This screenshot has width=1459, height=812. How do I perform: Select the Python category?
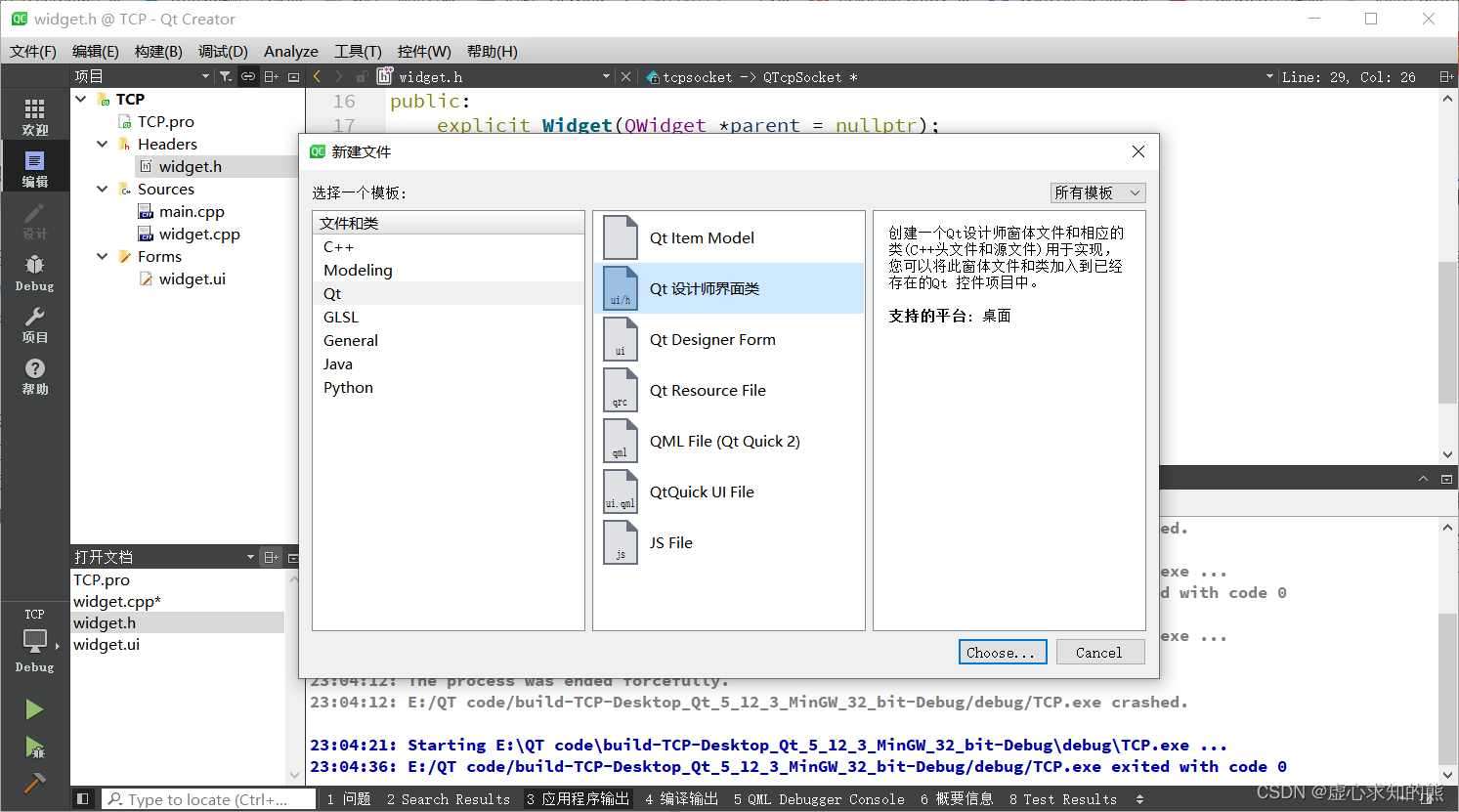click(x=449, y=387)
